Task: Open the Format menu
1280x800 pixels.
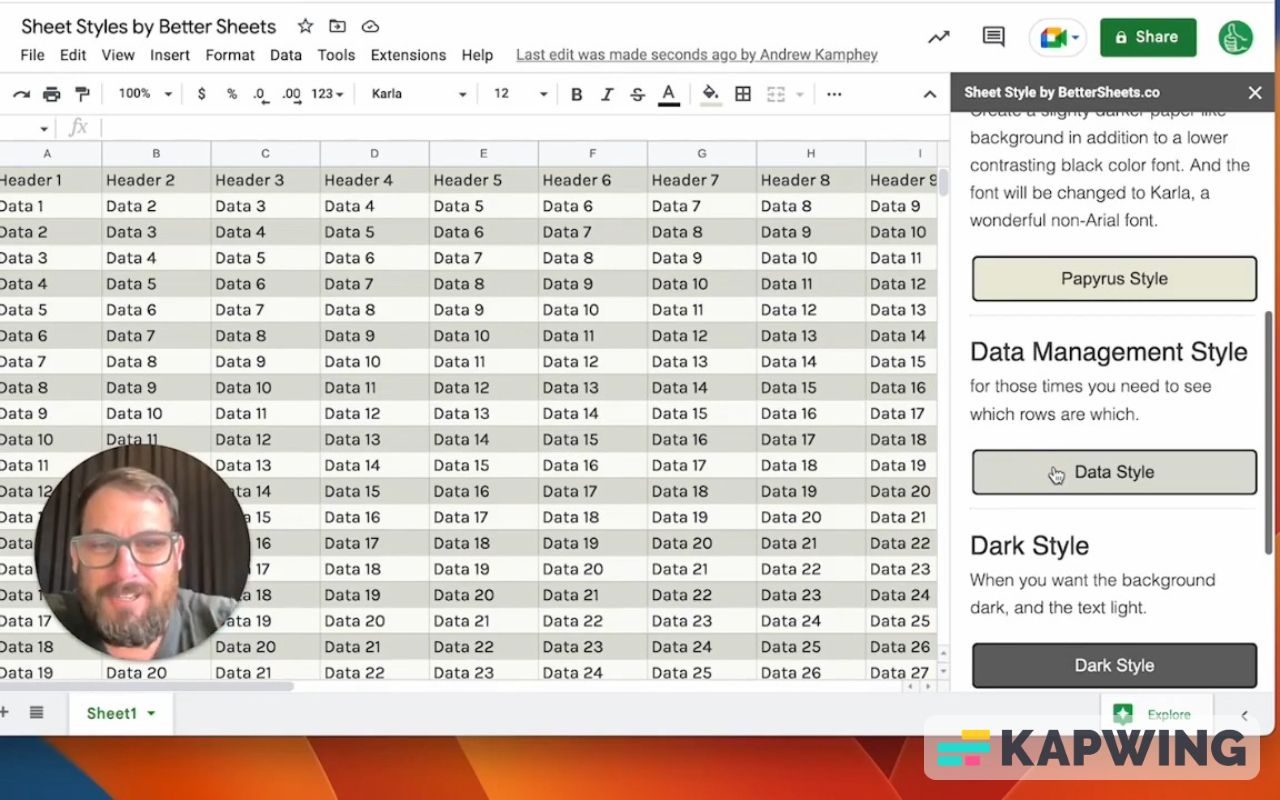Action: coord(230,55)
